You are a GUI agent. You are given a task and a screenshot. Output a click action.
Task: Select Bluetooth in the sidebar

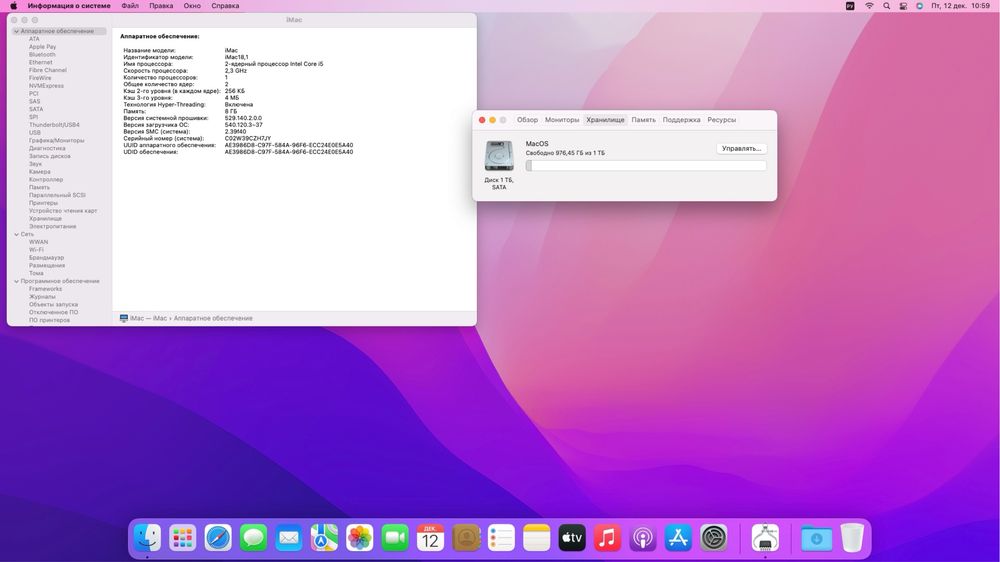tap(42, 55)
